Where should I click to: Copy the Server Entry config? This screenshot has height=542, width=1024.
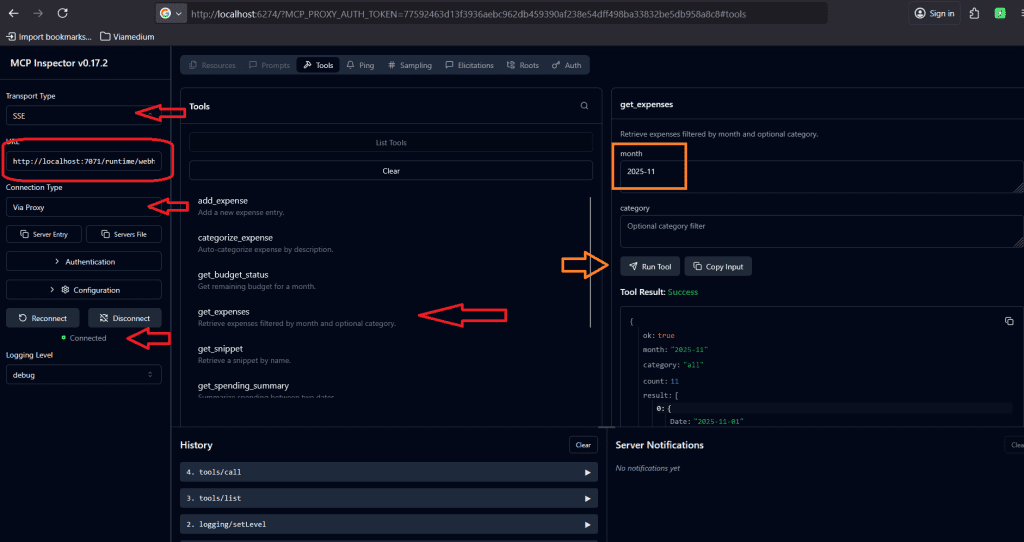43,234
